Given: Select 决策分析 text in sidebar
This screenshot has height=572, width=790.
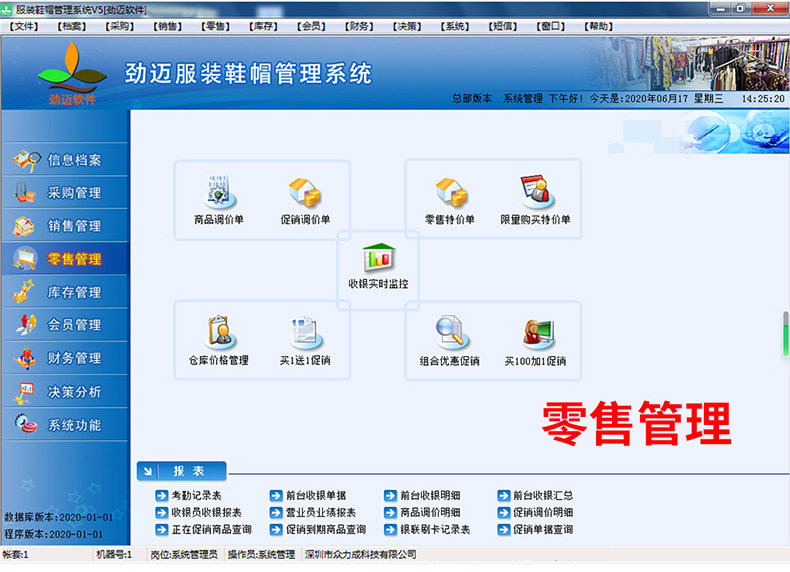Looking at the screenshot, I should [x=75, y=392].
